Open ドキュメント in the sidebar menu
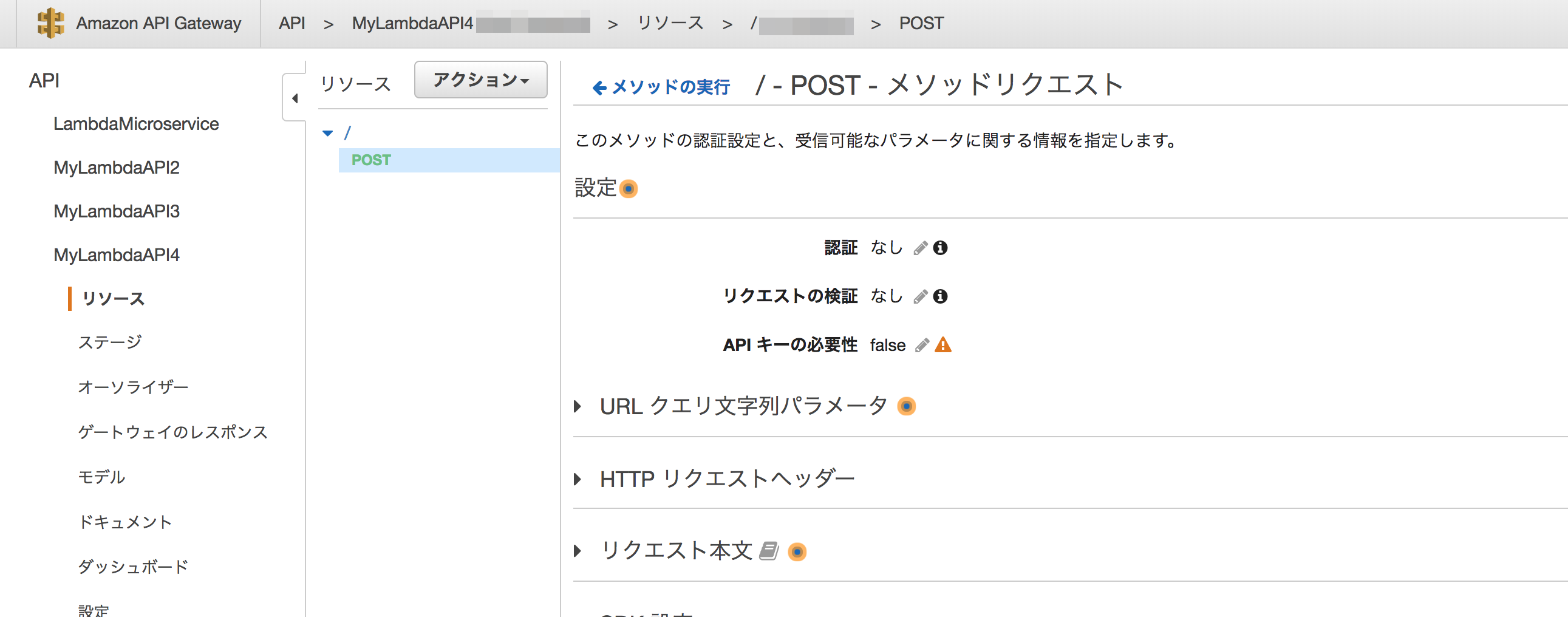Viewport: 1568px width, 617px height. tap(125, 522)
